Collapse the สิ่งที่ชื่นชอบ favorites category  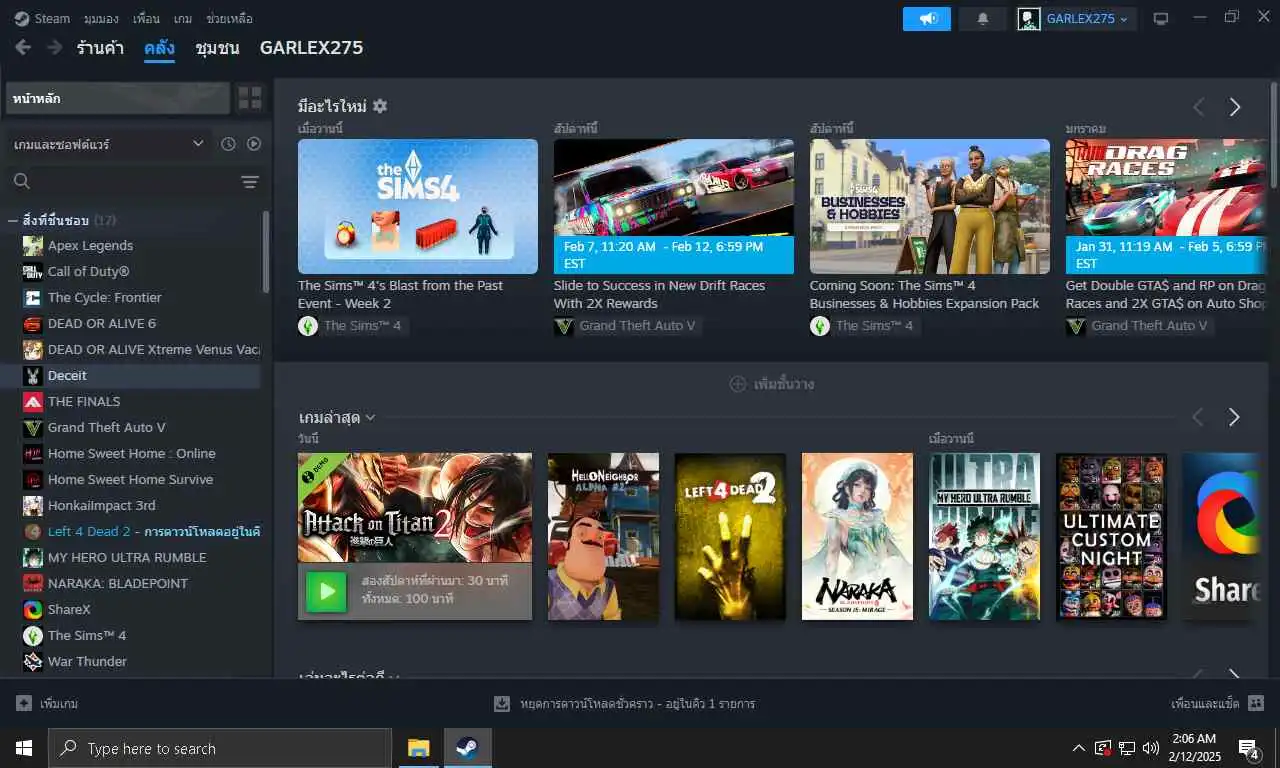(12, 220)
